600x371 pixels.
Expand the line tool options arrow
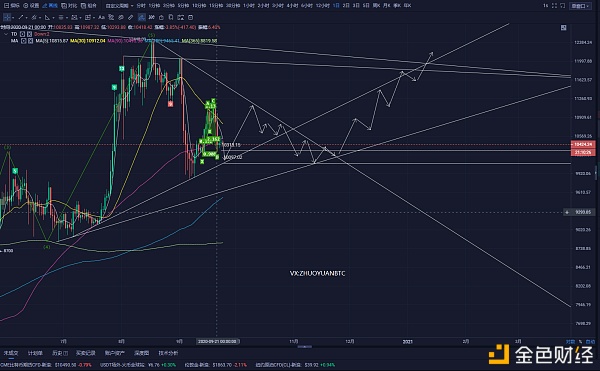(26, 18)
